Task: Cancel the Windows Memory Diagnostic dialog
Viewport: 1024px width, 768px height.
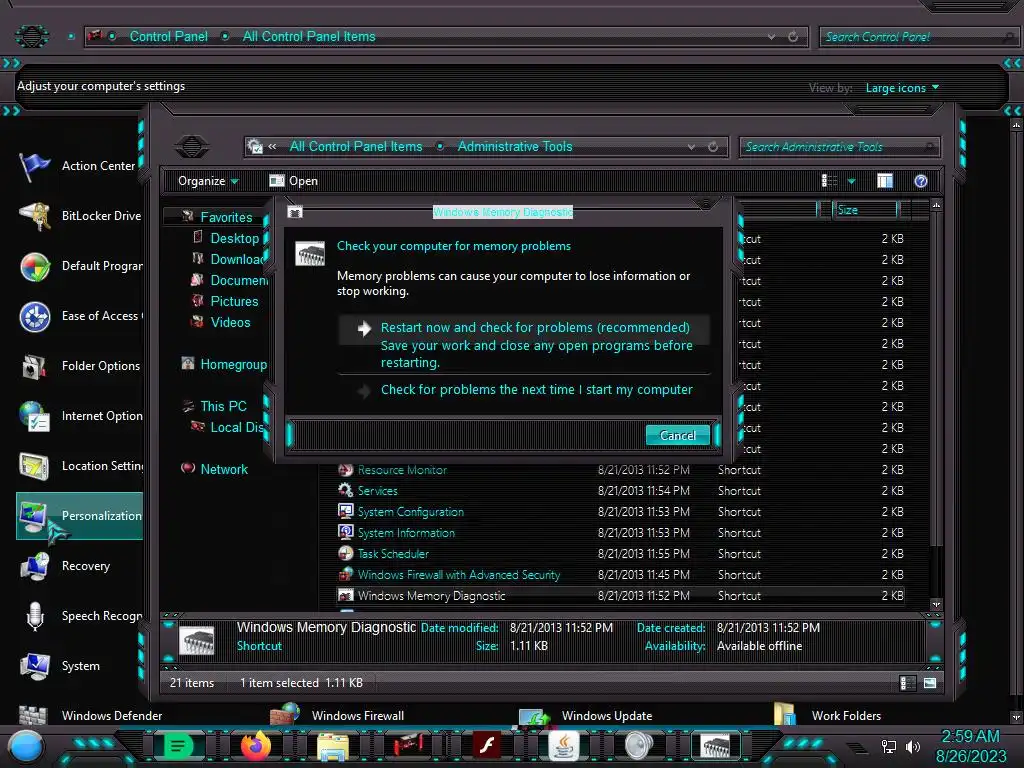Action: 677,436
